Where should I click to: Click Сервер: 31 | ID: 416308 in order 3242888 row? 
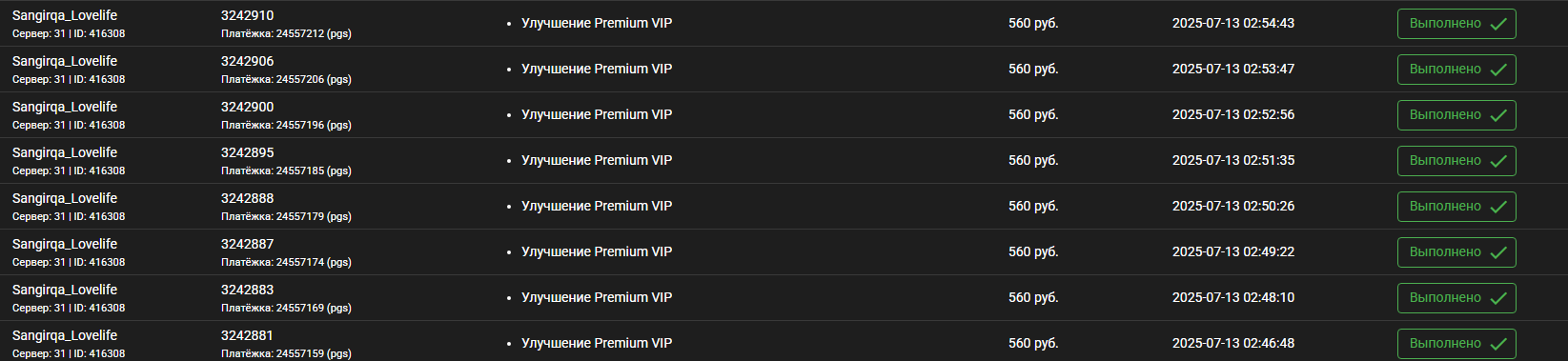click(69, 216)
